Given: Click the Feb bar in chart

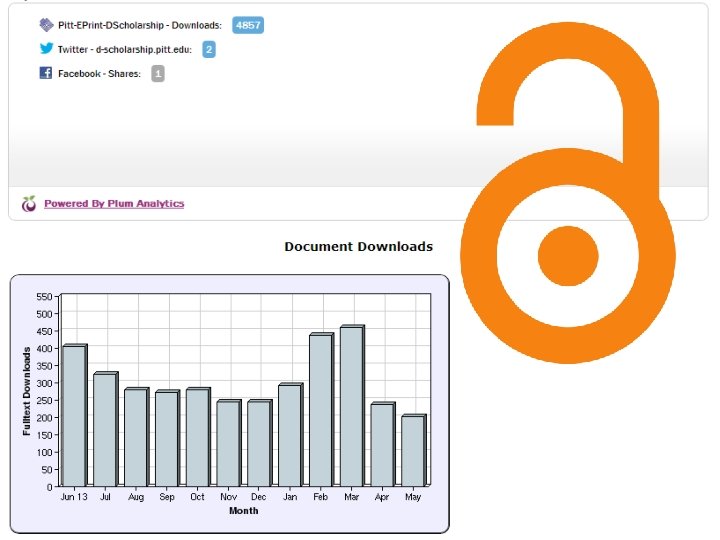Looking at the screenshot, I should (321, 410).
